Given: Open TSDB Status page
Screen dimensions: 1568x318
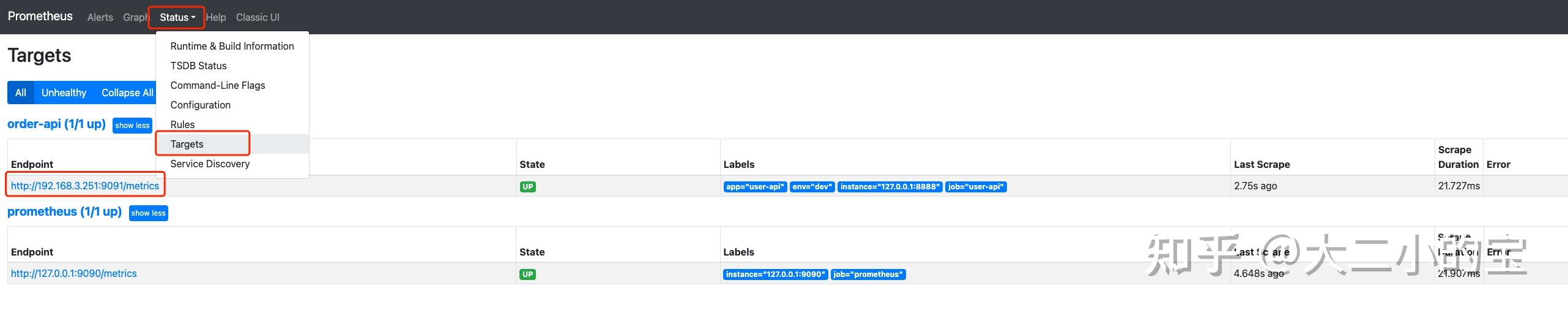Looking at the screenshot, I should click(198, 66).
